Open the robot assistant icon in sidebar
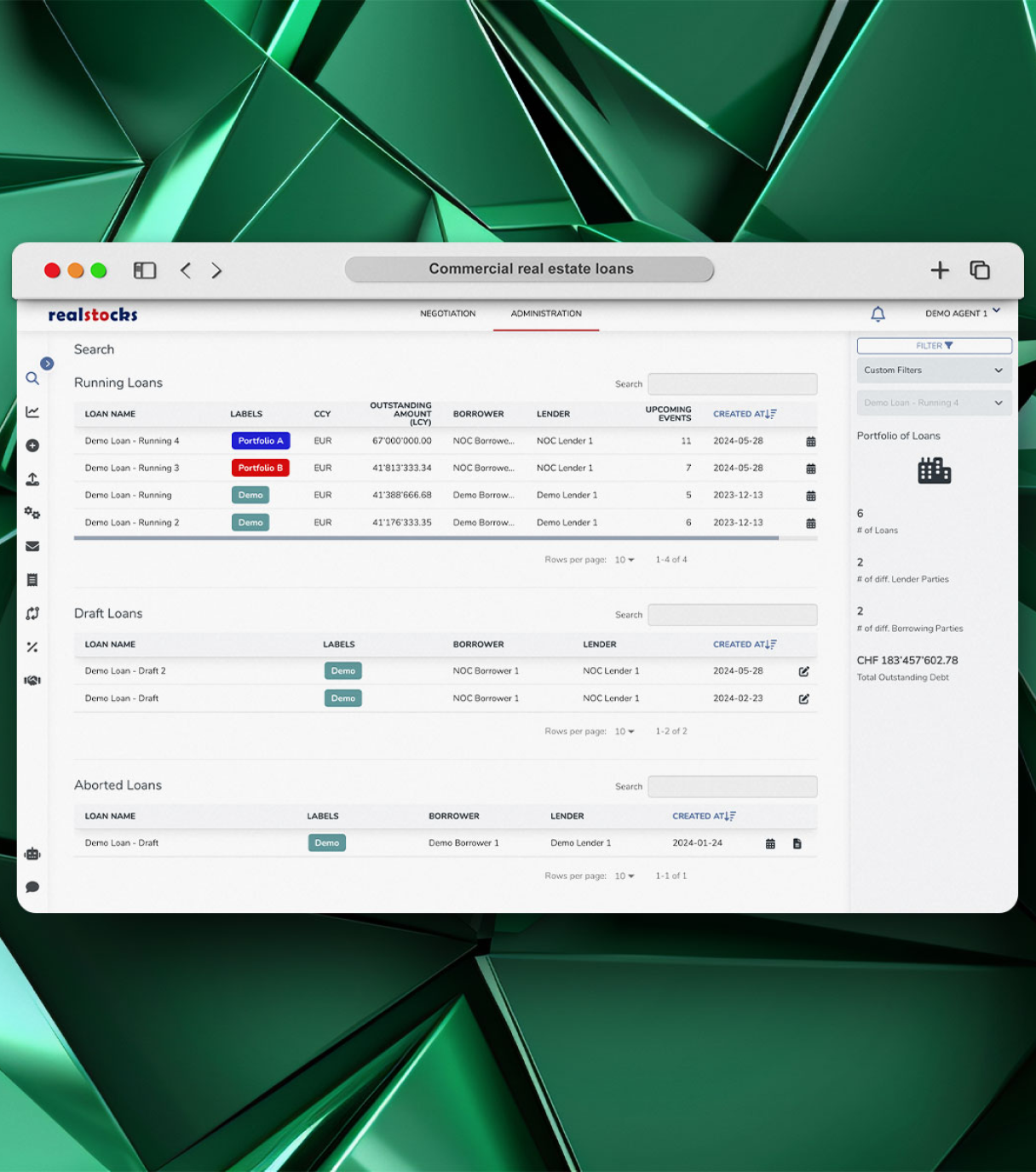This screenshot has height=1172, width=1036. pos(32,854)
